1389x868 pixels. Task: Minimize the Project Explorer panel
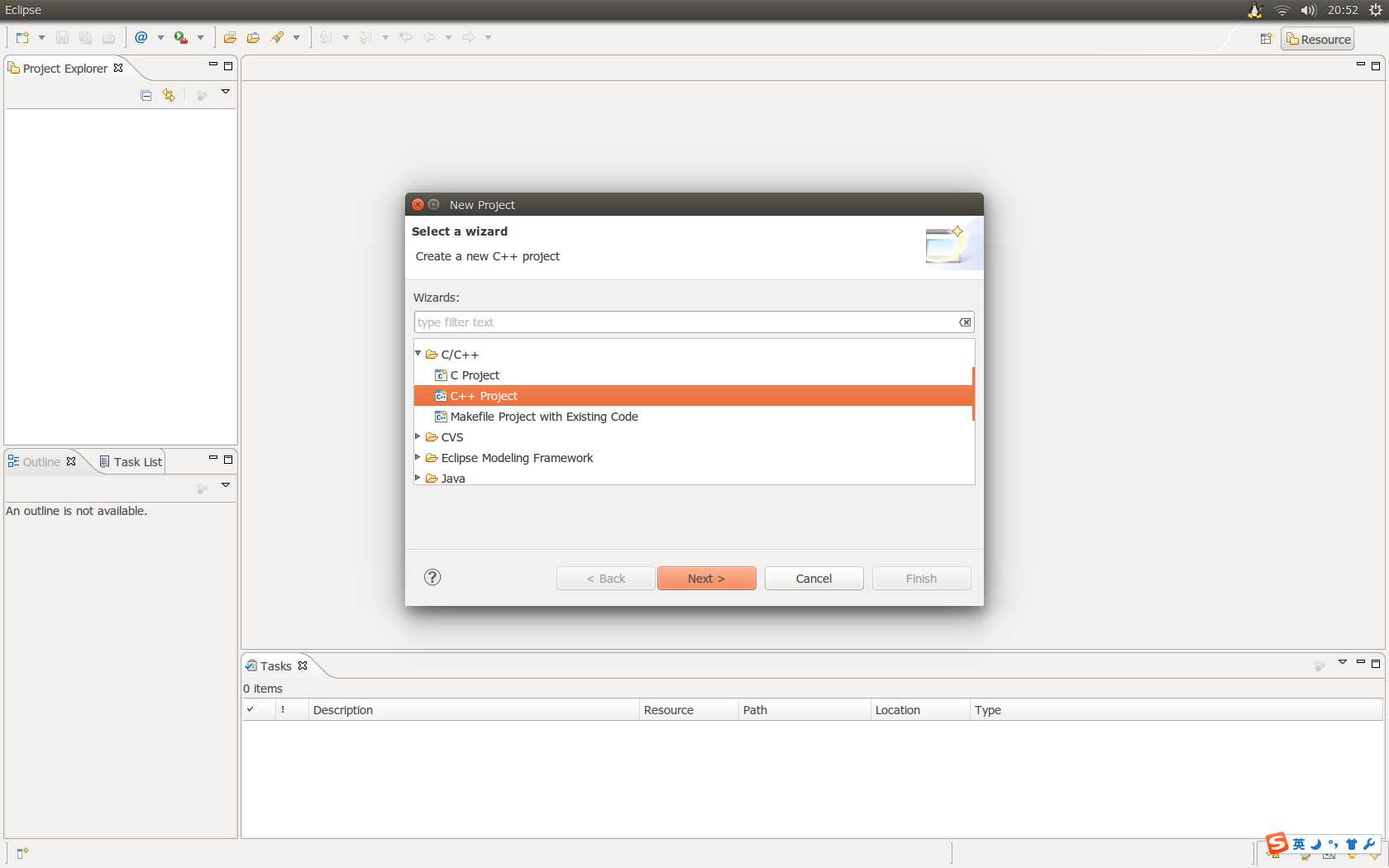pos(212,64)
